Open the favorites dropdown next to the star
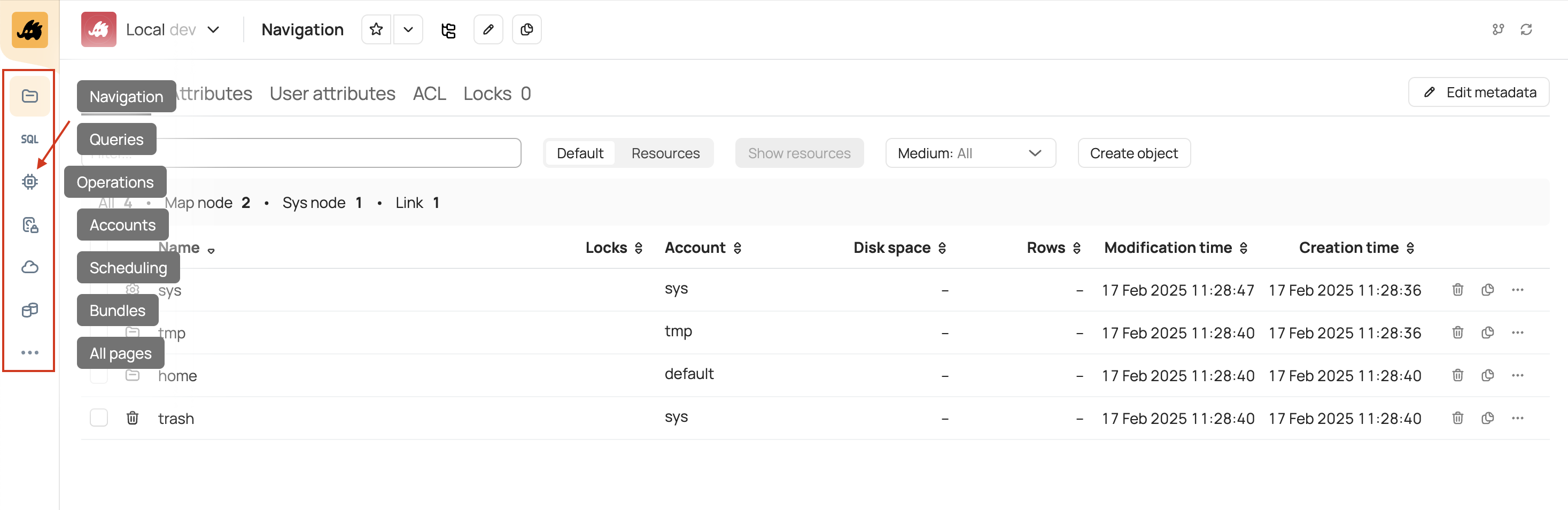This screenshot has height=510, width=1568. pos(408,29)
